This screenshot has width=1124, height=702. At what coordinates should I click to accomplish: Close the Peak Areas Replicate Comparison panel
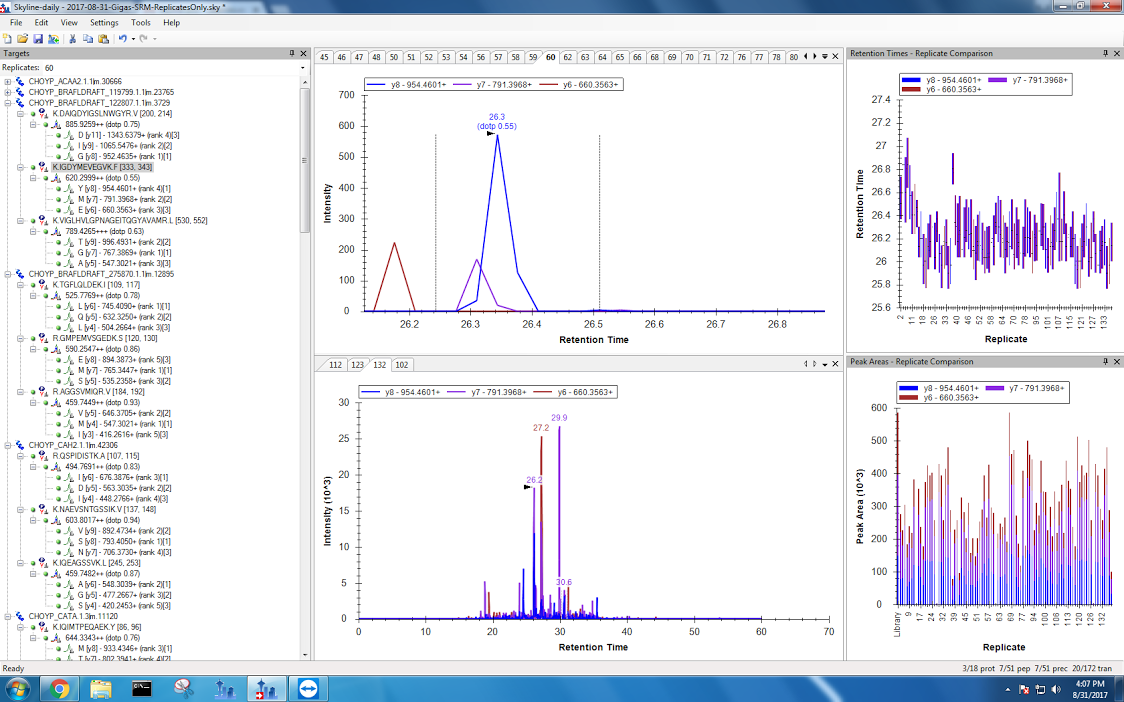coord(1117,360)
